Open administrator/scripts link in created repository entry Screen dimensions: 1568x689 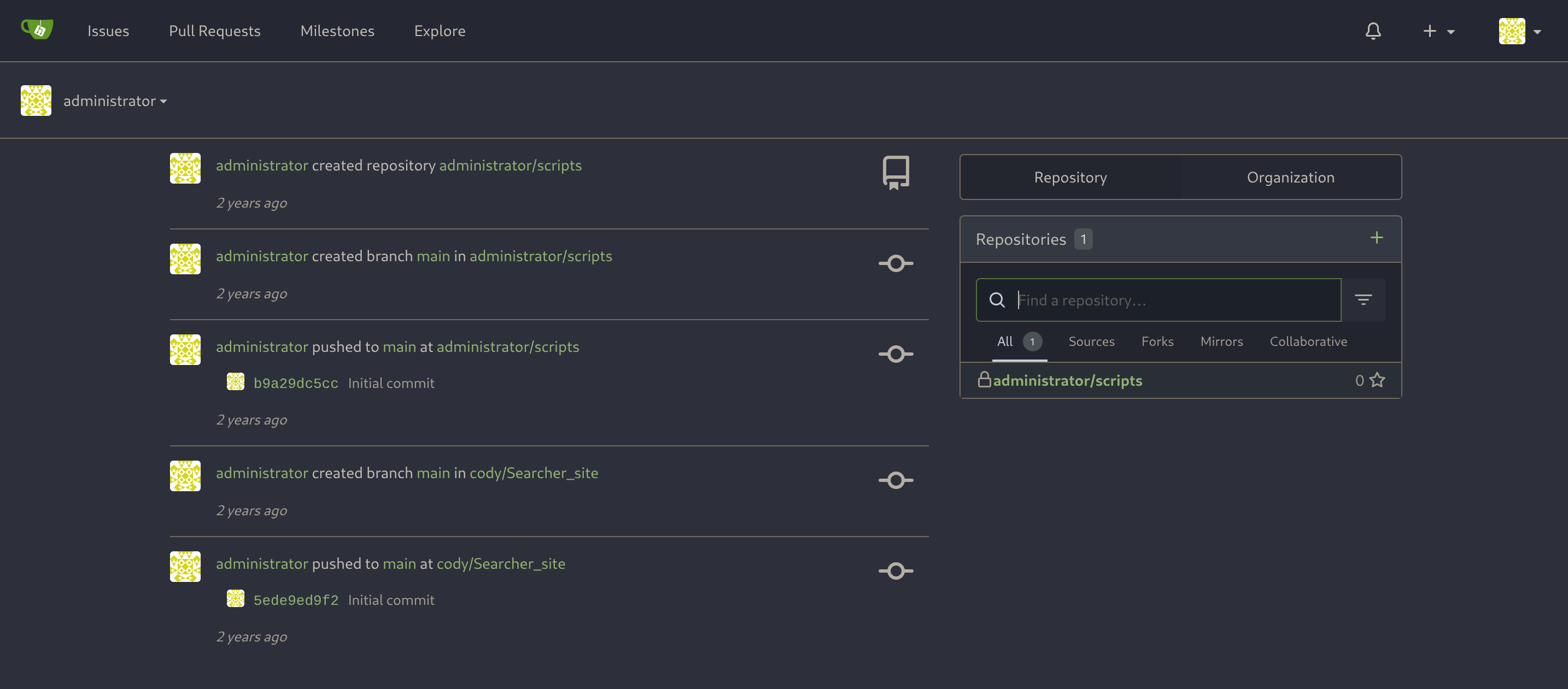pyautogui.click(x=510, y=166)
